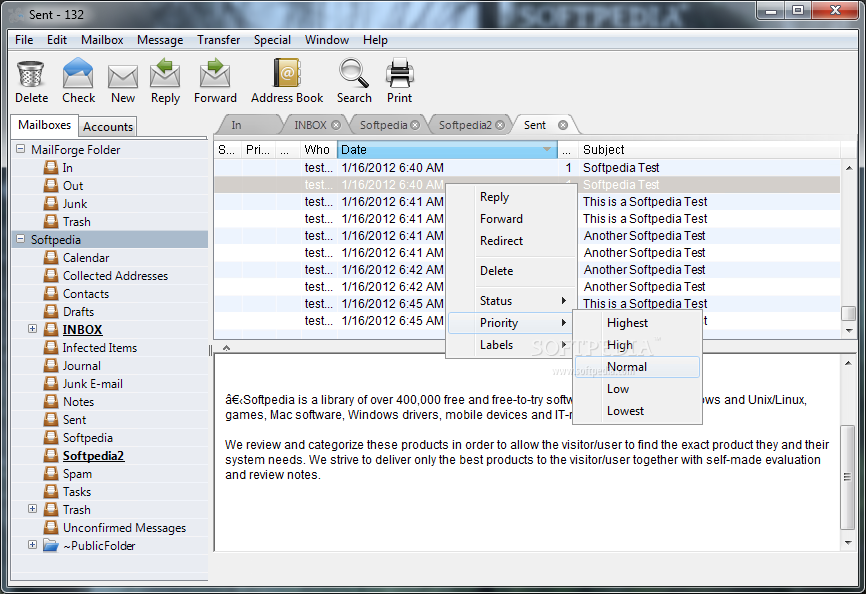Open the MailForge In mailbox icon
This screenshot has width=866, height=594.
[x=51, y=167]
